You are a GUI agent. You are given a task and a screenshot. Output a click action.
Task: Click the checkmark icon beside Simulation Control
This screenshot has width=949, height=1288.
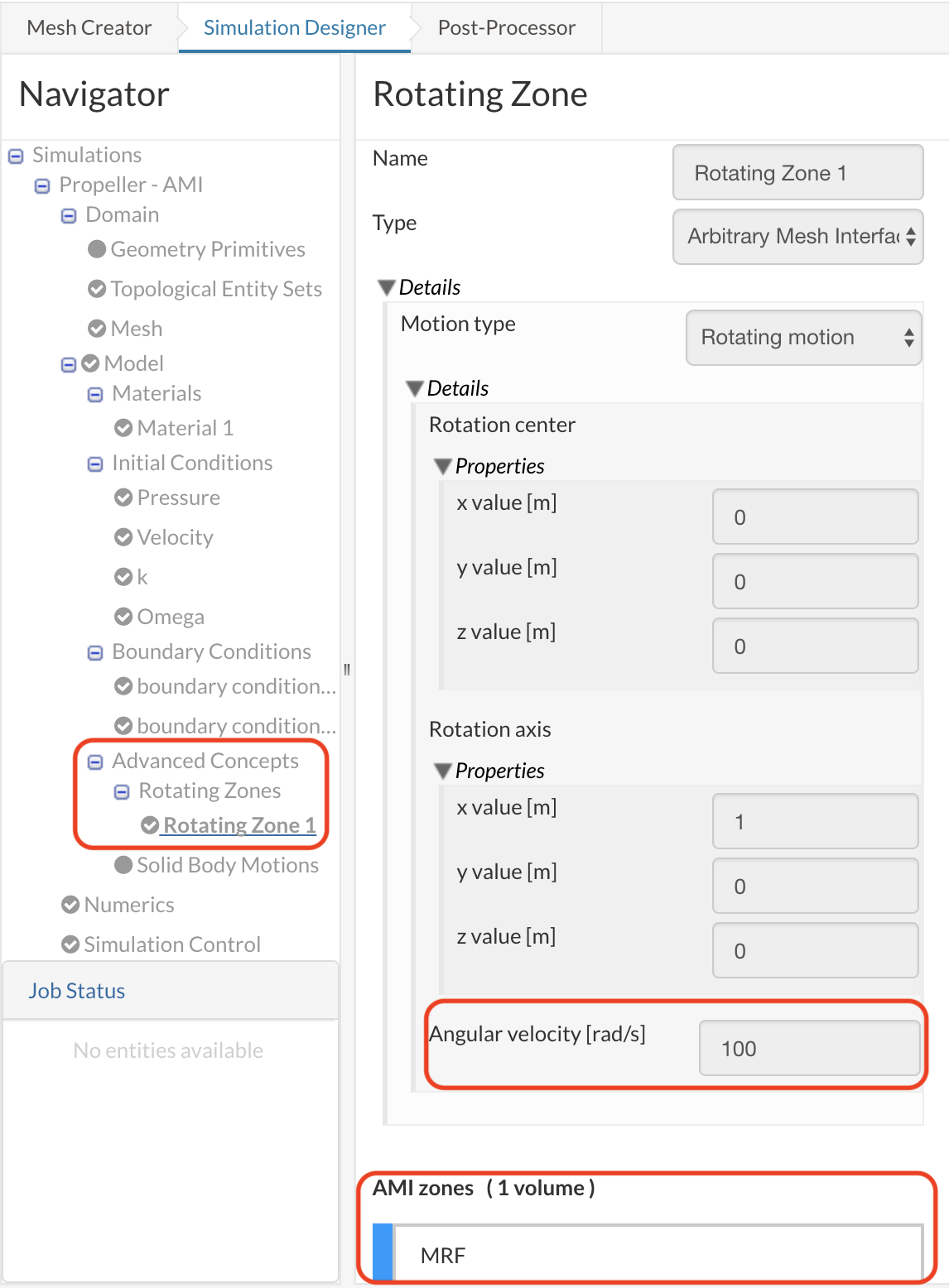[70, 944]
